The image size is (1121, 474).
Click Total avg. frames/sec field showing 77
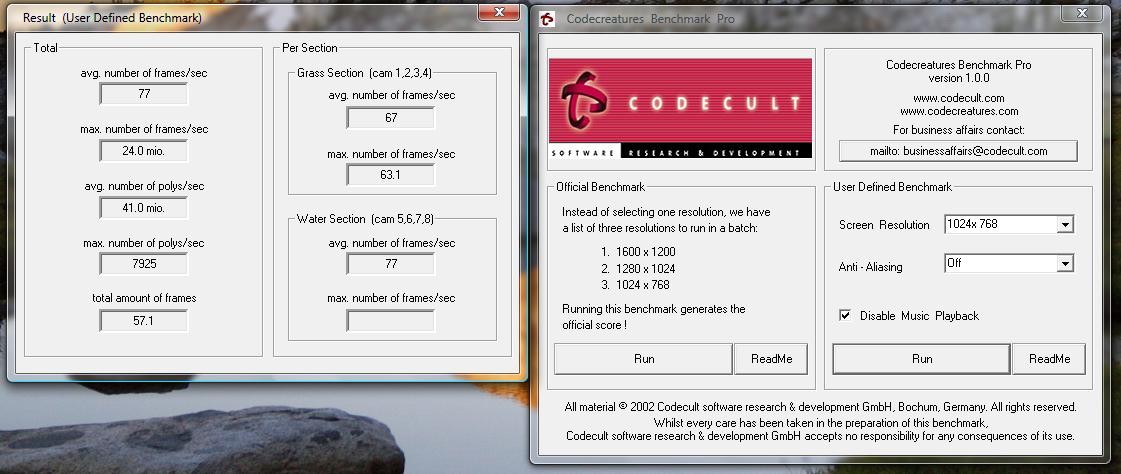pyautogui.click(x=144, y=94)
